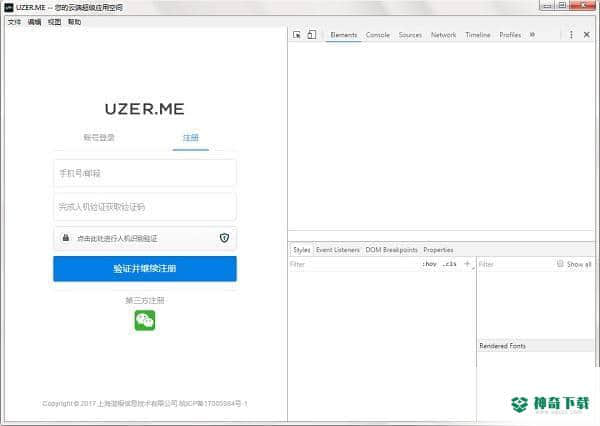Switch to the account login tab
The width and height of the screenshot is (600, 426).
pyautogui.click(x=99, y=137)
